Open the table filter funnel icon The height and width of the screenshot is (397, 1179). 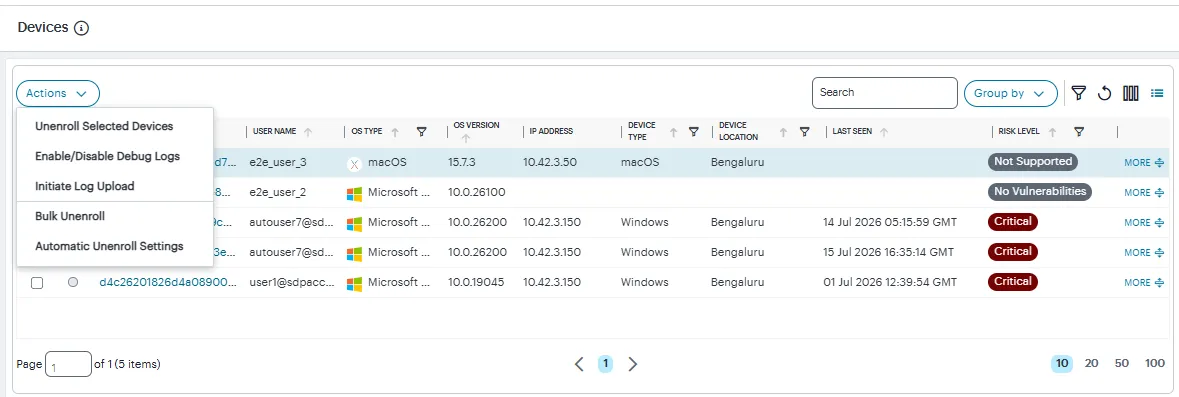click(x=1079, y=93)
